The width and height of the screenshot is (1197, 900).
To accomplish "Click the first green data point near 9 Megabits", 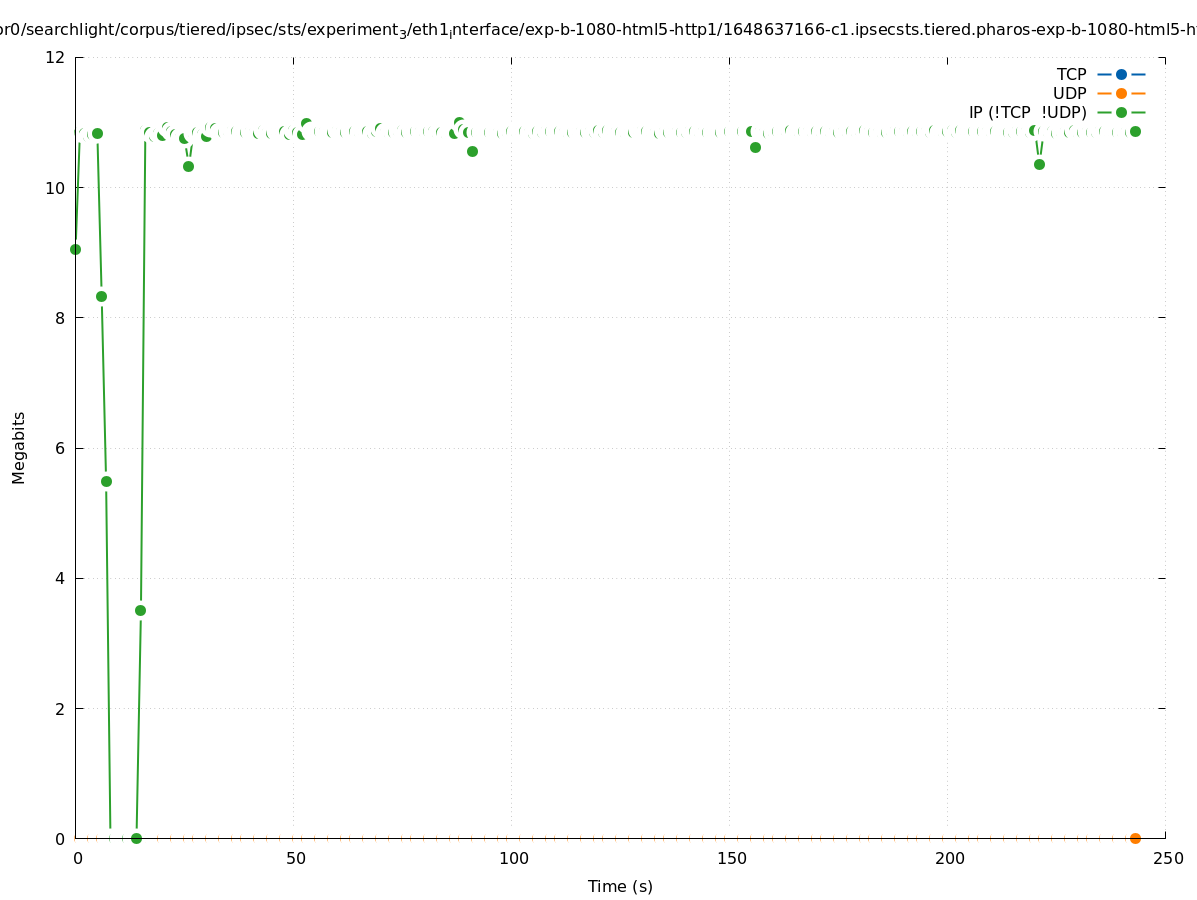I will tap(75, 249).
